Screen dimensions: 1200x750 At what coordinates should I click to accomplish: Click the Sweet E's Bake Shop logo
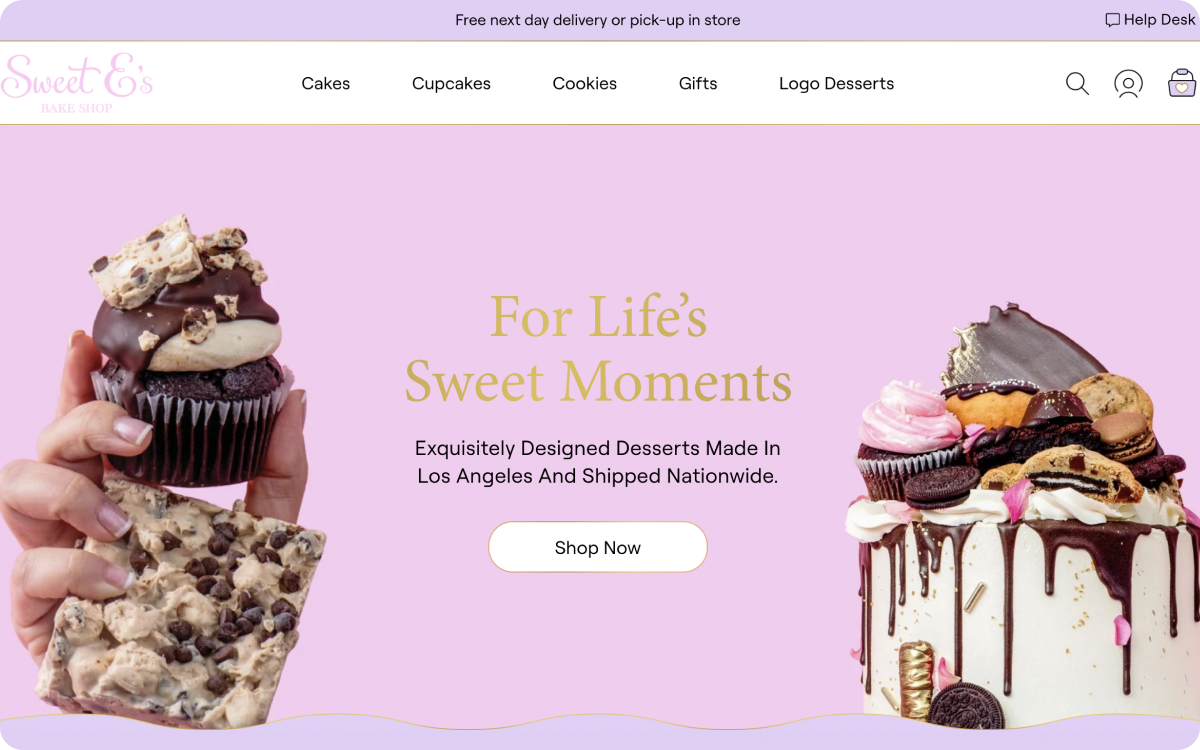point(77,83)
